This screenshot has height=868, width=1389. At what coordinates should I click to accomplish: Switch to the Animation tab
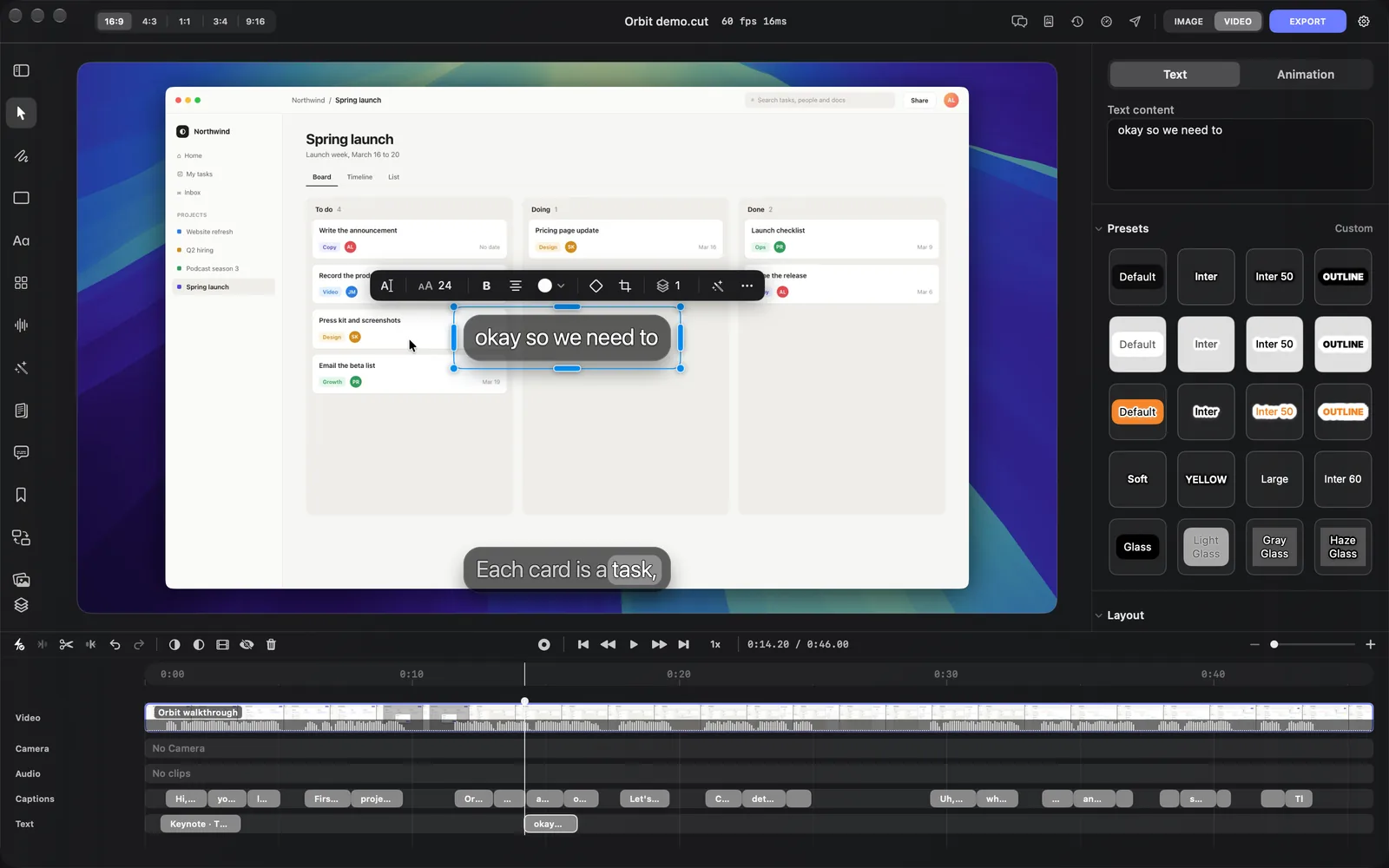pyautogui.click(x=1305, y=75)
